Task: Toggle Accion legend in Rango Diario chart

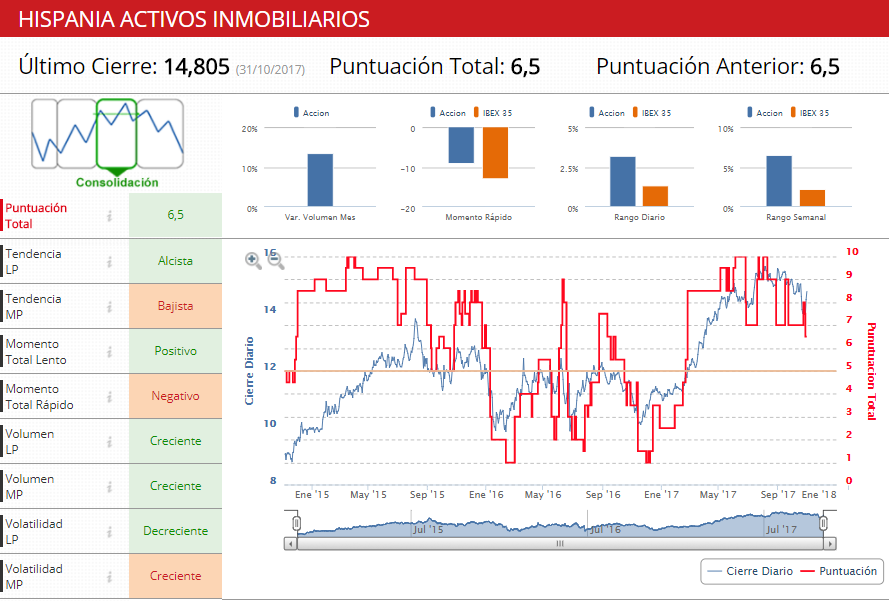Action: pos(607,113)
